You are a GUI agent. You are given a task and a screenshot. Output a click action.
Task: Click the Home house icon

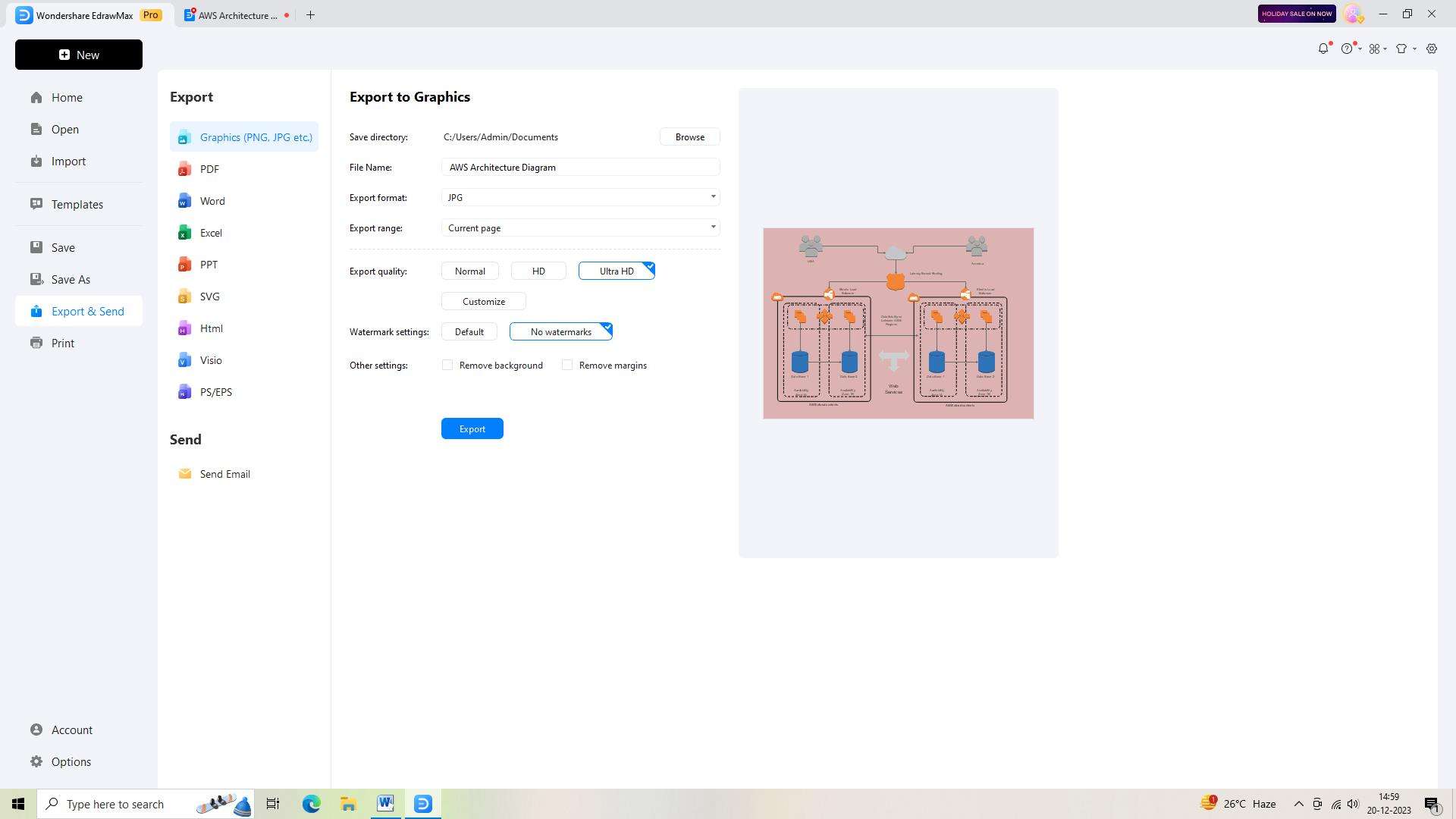[36, 97]
